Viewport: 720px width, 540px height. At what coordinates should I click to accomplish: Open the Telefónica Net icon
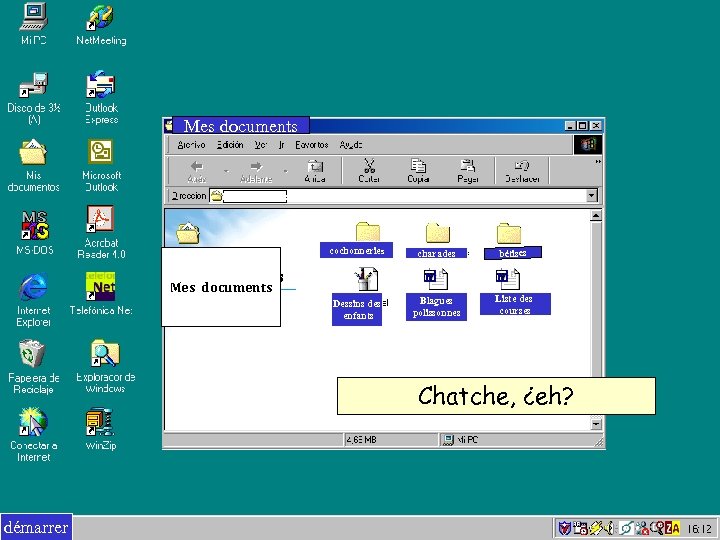[101, 294]
